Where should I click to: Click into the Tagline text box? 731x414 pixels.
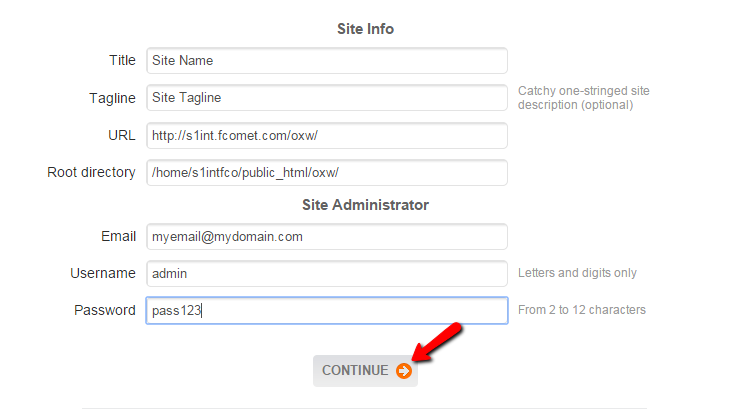326,98
